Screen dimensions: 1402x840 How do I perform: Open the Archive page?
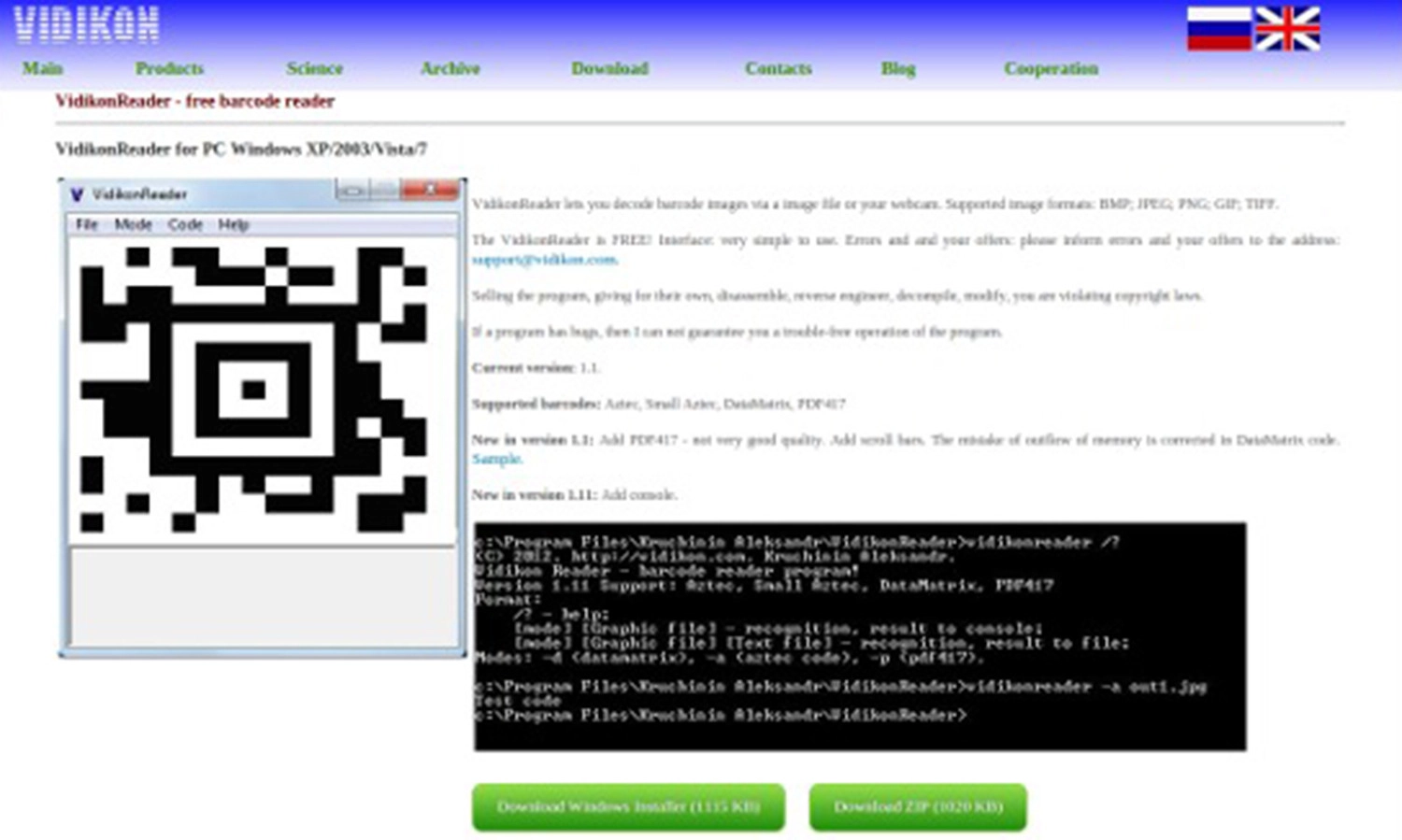click(450, 68)
